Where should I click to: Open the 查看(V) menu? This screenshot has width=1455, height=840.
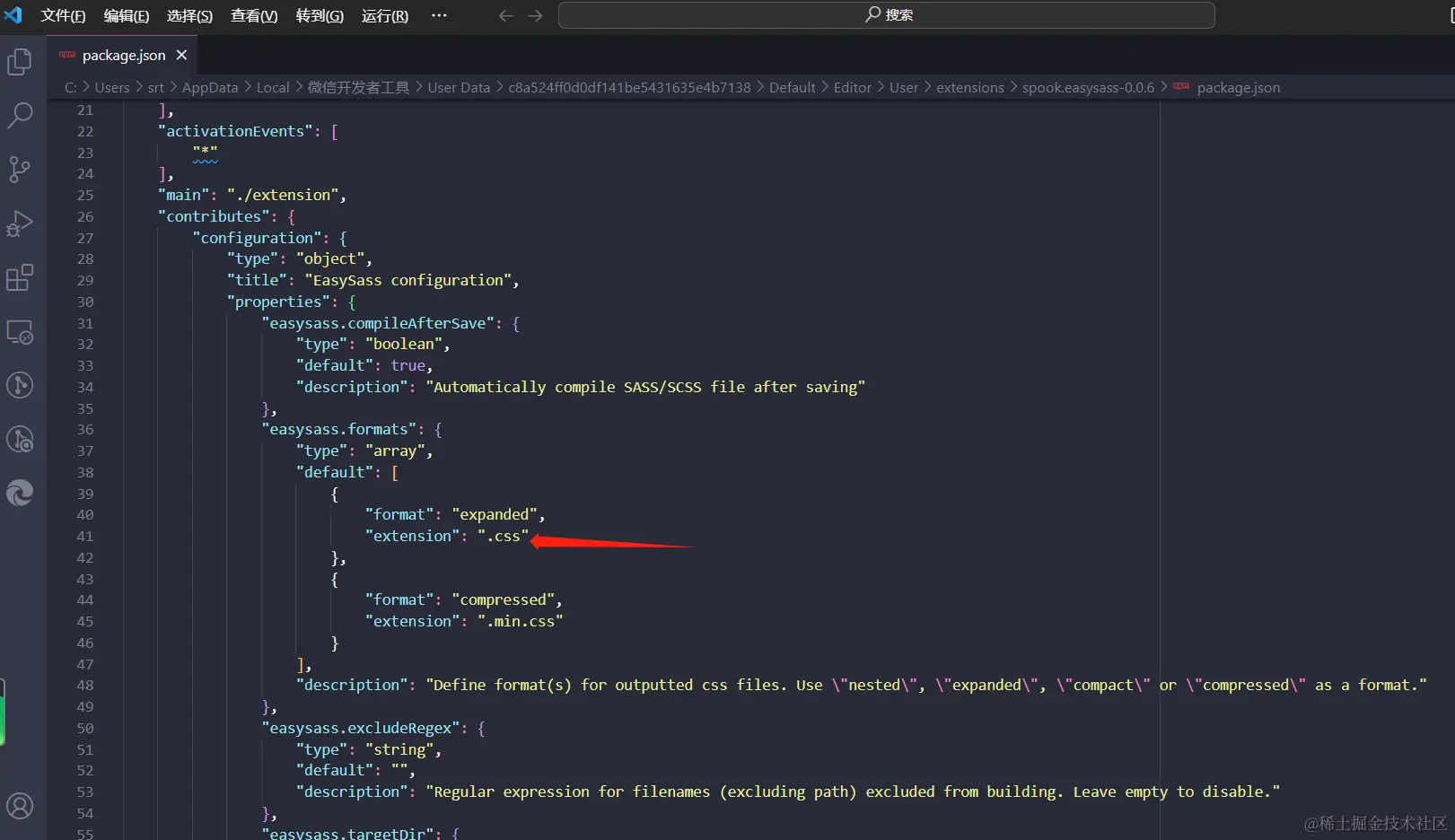[254, 15]
